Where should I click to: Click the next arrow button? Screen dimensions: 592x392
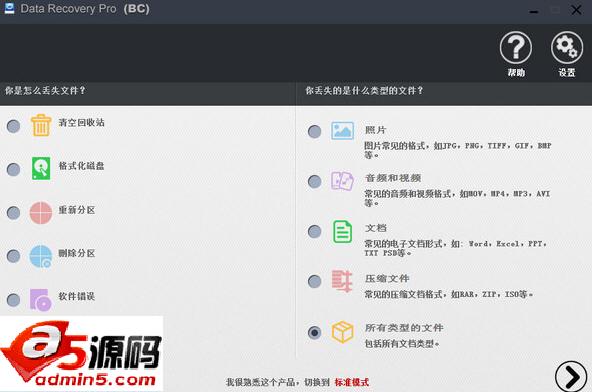pyautogui.click(x=571, y=377)
